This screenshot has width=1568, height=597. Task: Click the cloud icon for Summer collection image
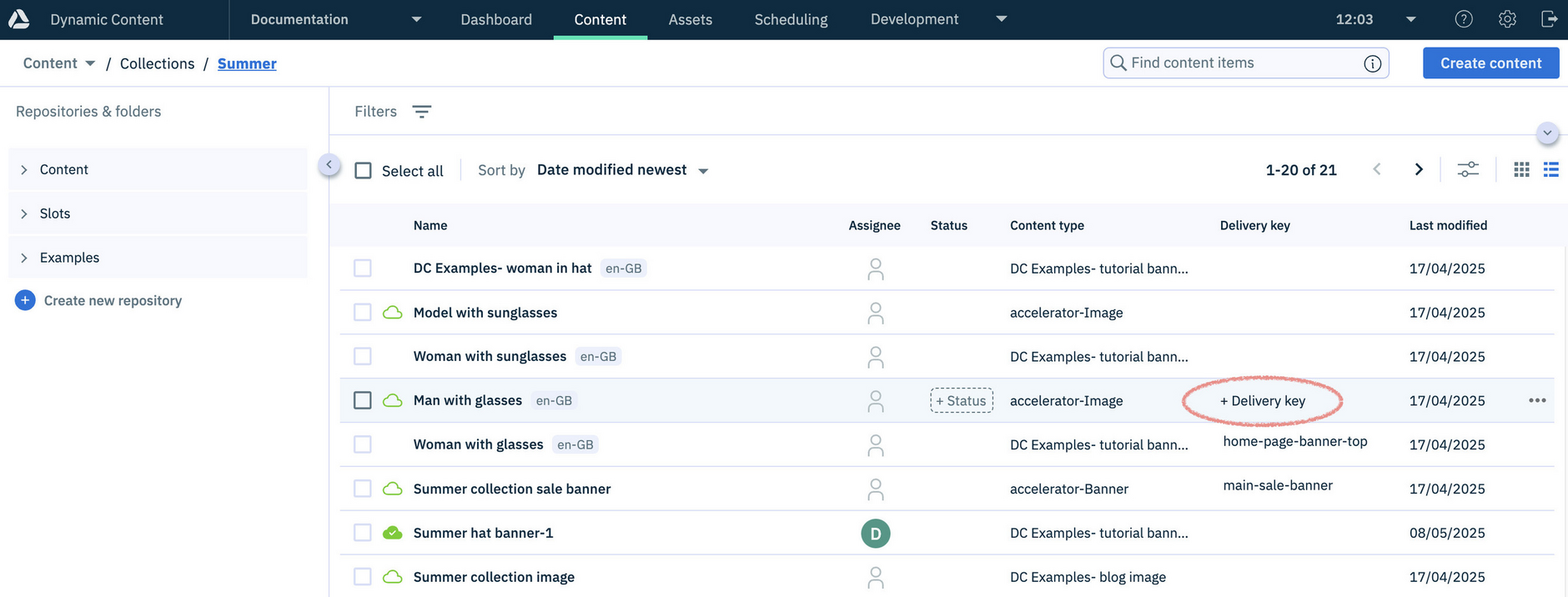pos(392,577)
